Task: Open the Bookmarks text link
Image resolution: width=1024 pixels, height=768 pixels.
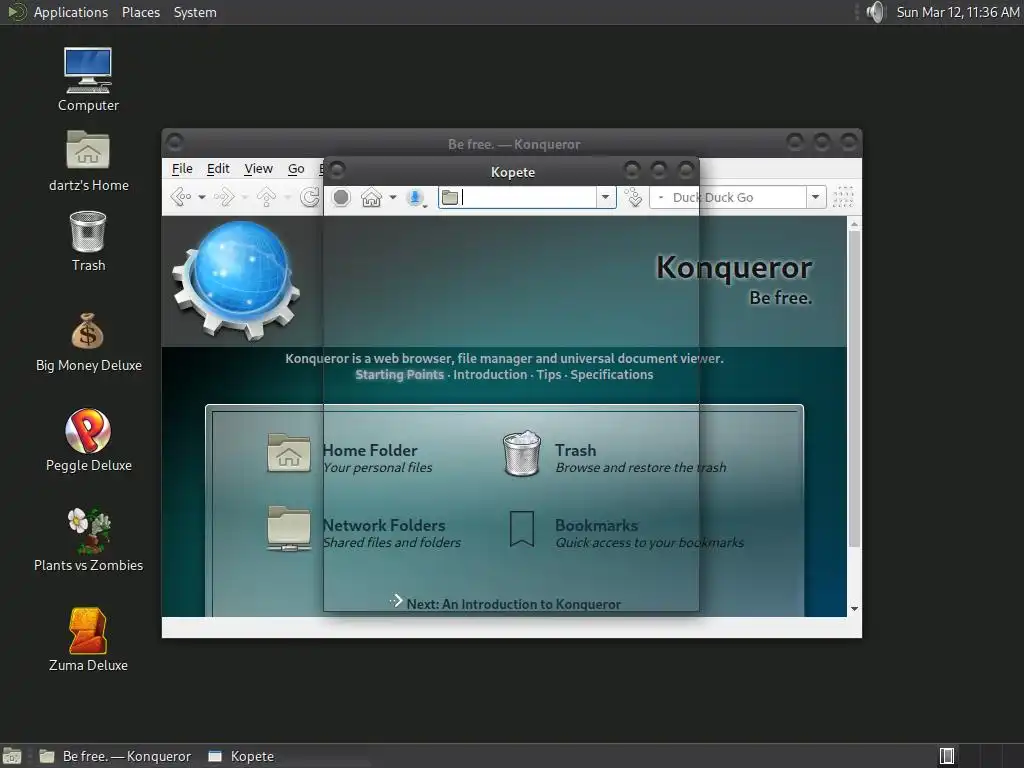Action: 596,526
